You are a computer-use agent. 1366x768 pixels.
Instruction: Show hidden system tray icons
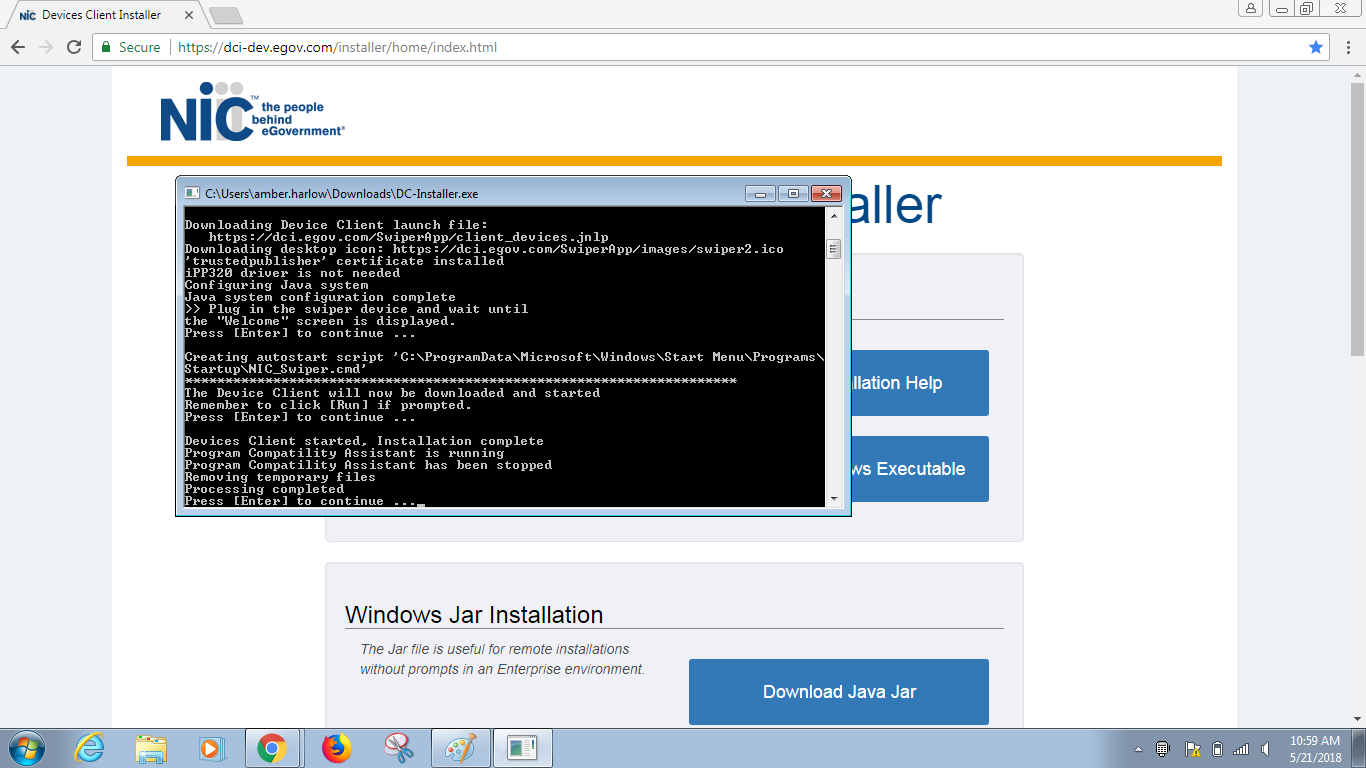[1138, 749]
